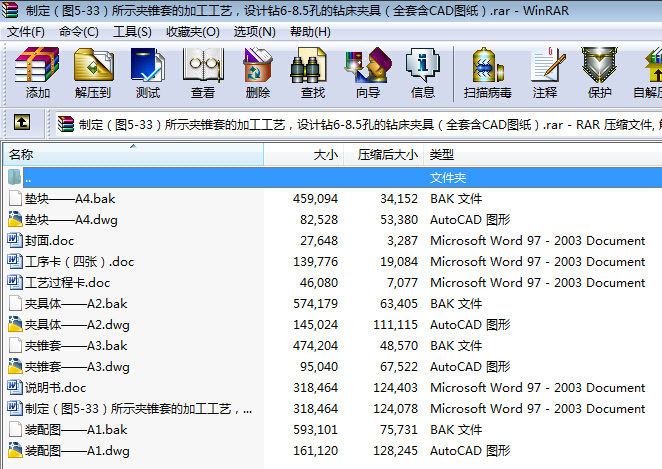
Task: Select the file name 夹锥套——A3.dwg
Action: (77, 366)
